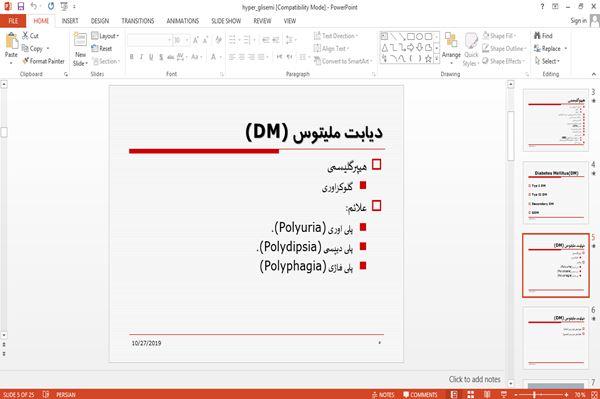Open the font name combo box
Image resolution: width=600 pixels, height=399 pixels.
(x=149, y=40)
